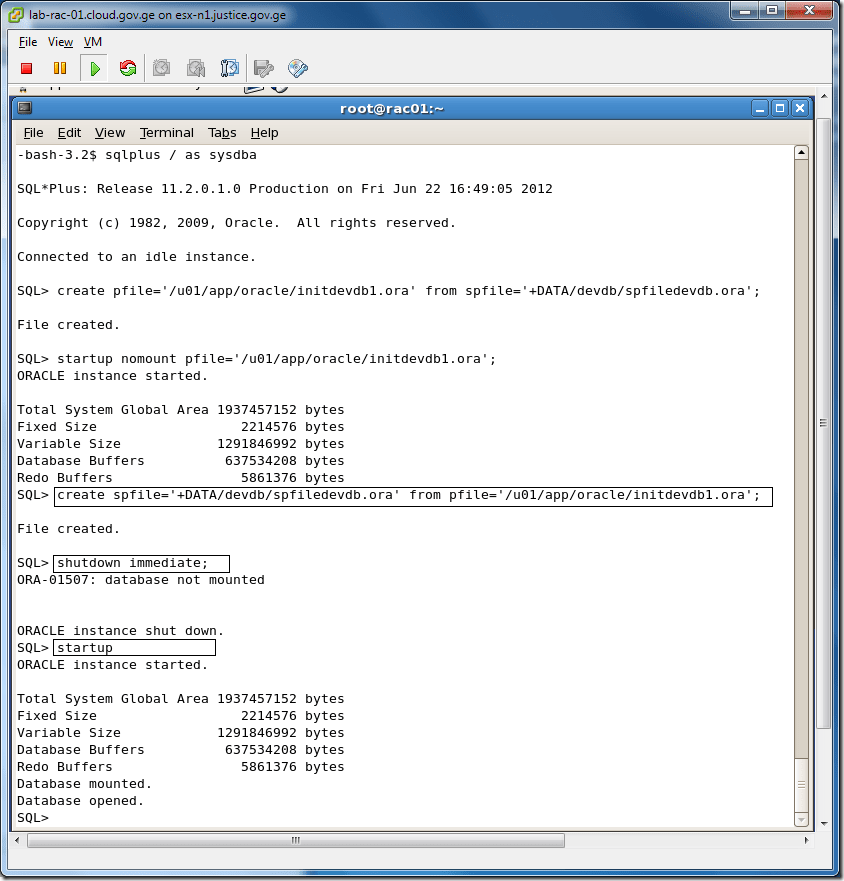The height and width of the screenshot is (881, 844).
Task: Open the VM menu in console
Action: tap(93, 42)
